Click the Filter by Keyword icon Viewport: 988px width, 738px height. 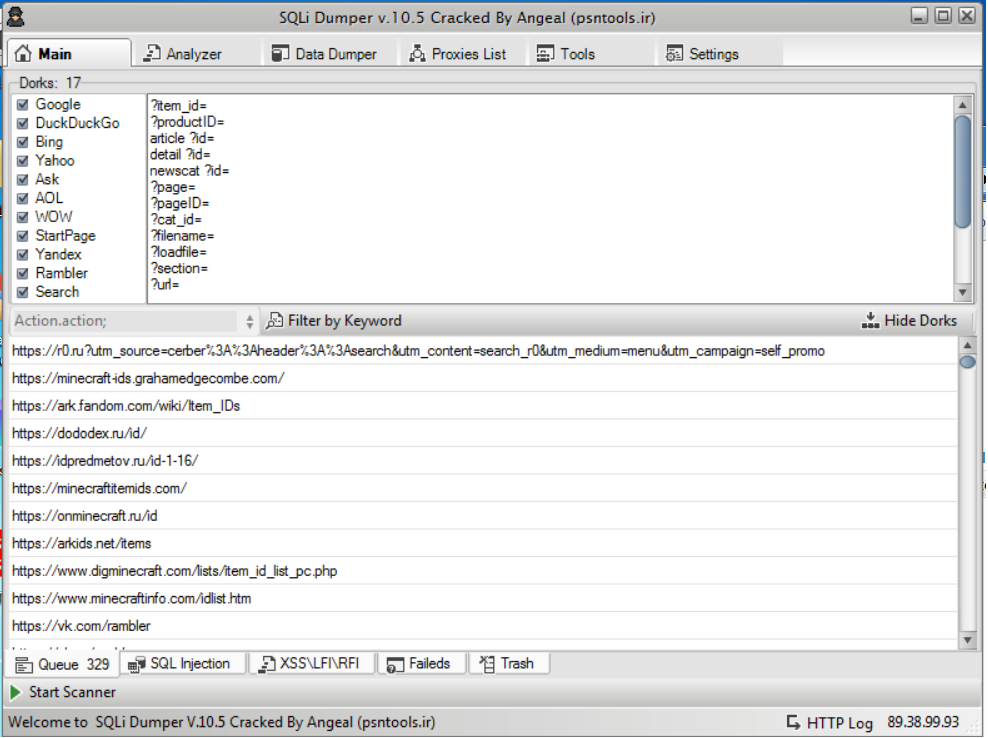pyautogui.click(x=275, y=321)
